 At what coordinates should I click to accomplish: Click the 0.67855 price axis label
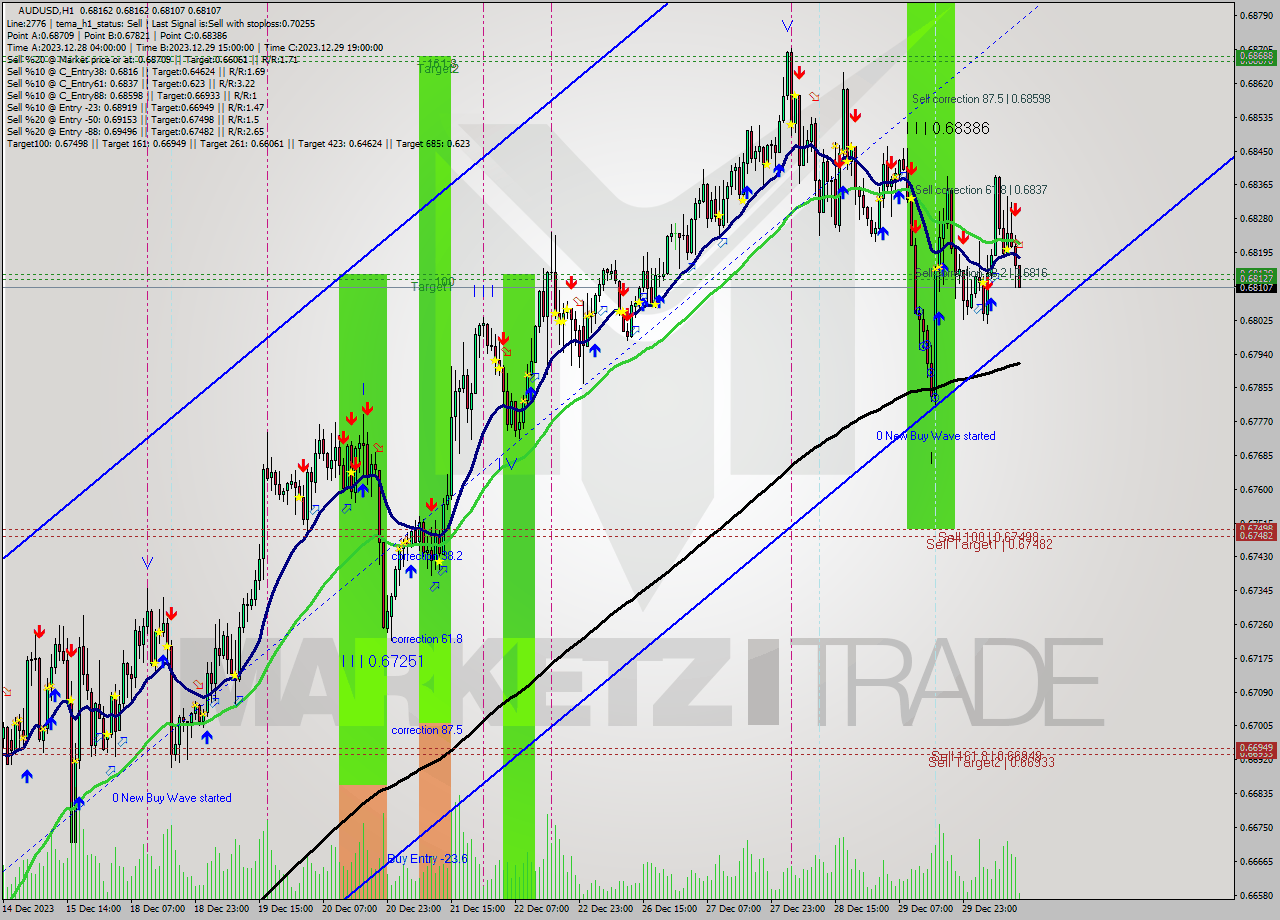pyautogui.click(x=1256, y=388)
